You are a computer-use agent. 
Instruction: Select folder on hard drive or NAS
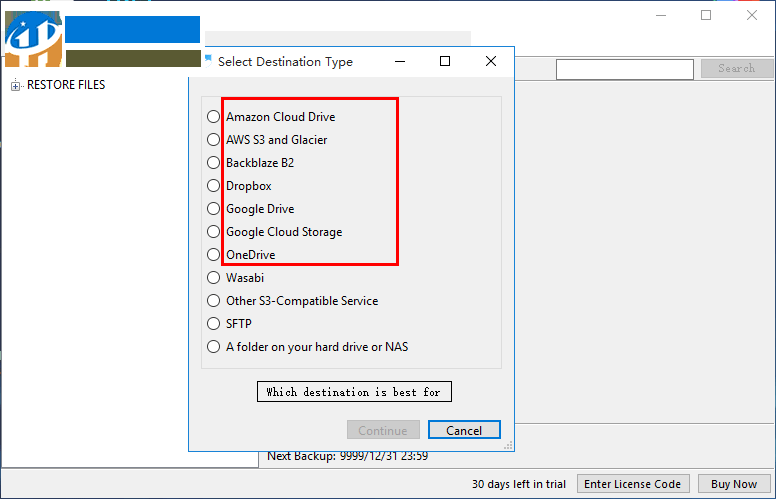[x=213, y=347]
